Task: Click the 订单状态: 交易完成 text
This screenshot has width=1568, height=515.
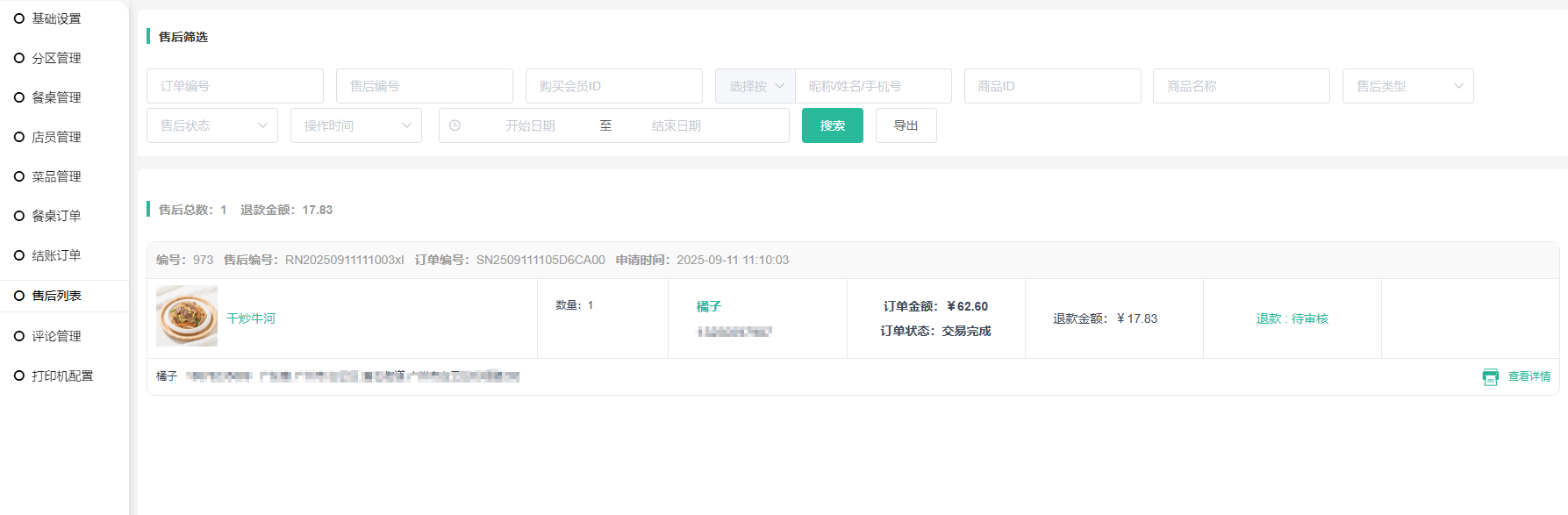Action: [936, 331]
